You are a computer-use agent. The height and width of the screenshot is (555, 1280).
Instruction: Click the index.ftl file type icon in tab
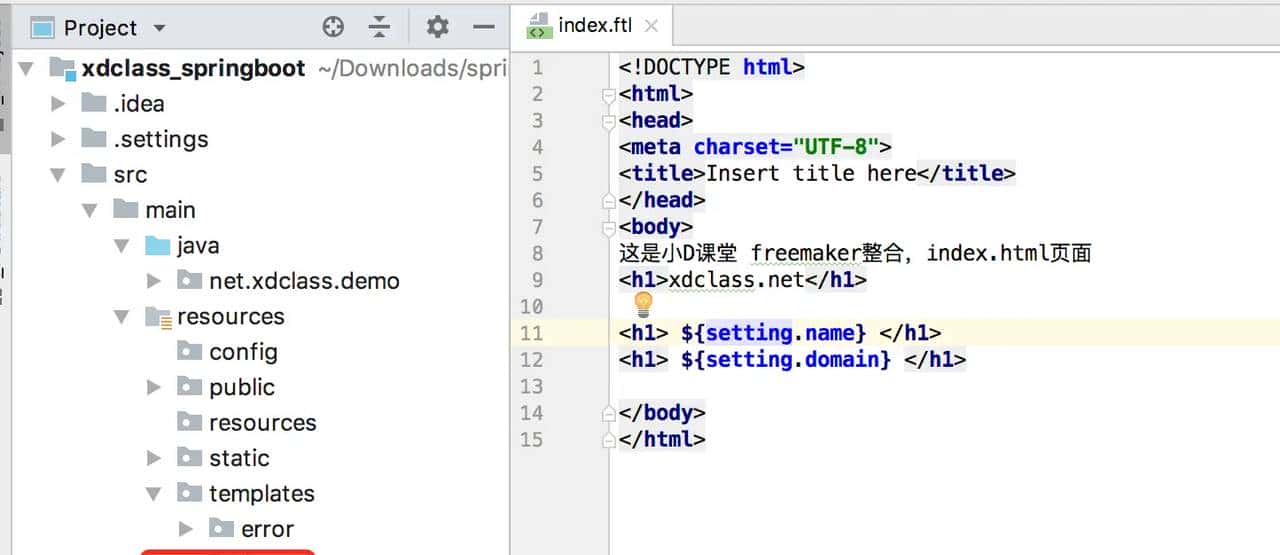pyautogui.click(x=537, y=26)
